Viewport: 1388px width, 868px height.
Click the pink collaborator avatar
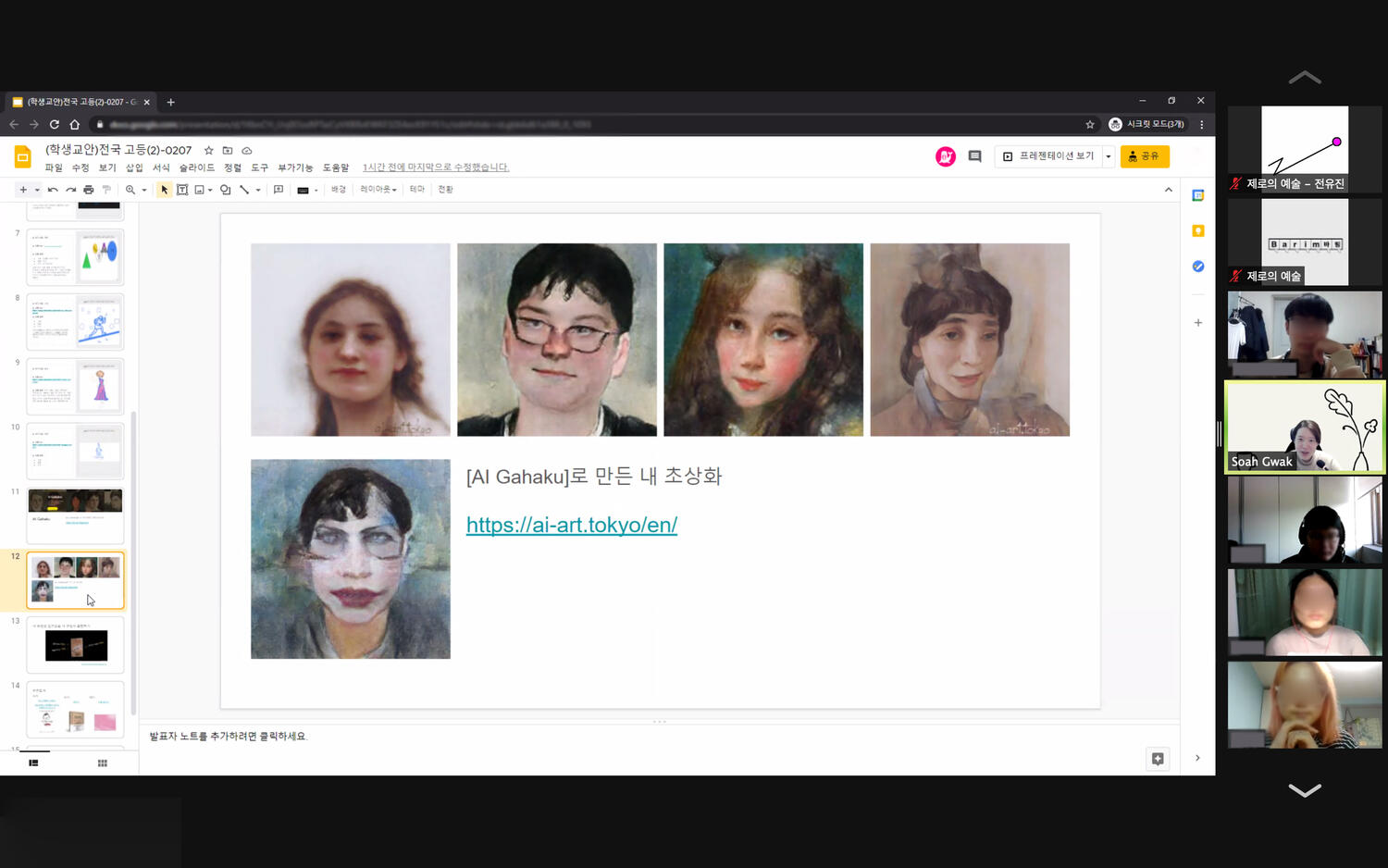point(946,157)
